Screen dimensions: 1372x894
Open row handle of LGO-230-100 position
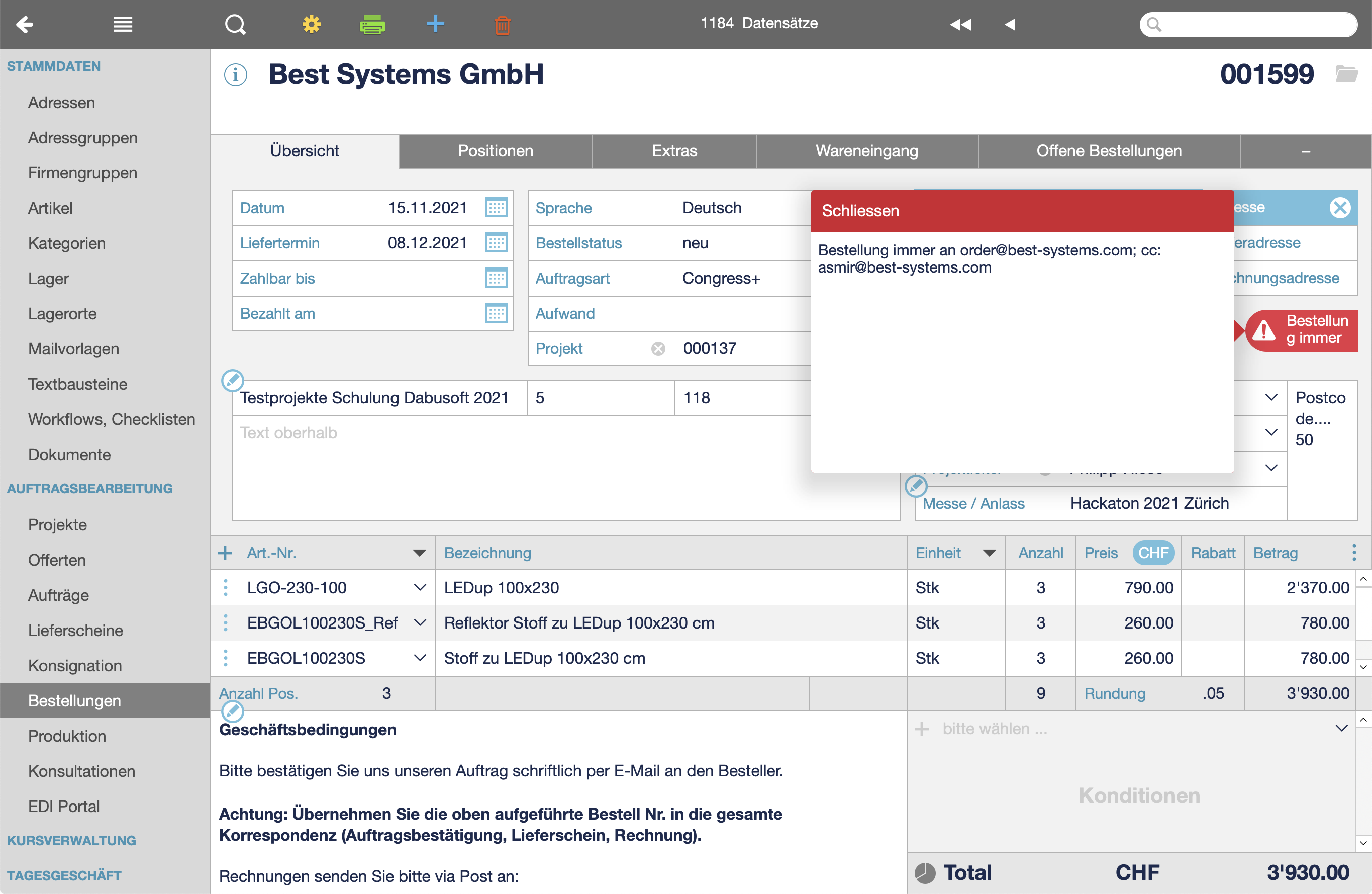(225, 588)
